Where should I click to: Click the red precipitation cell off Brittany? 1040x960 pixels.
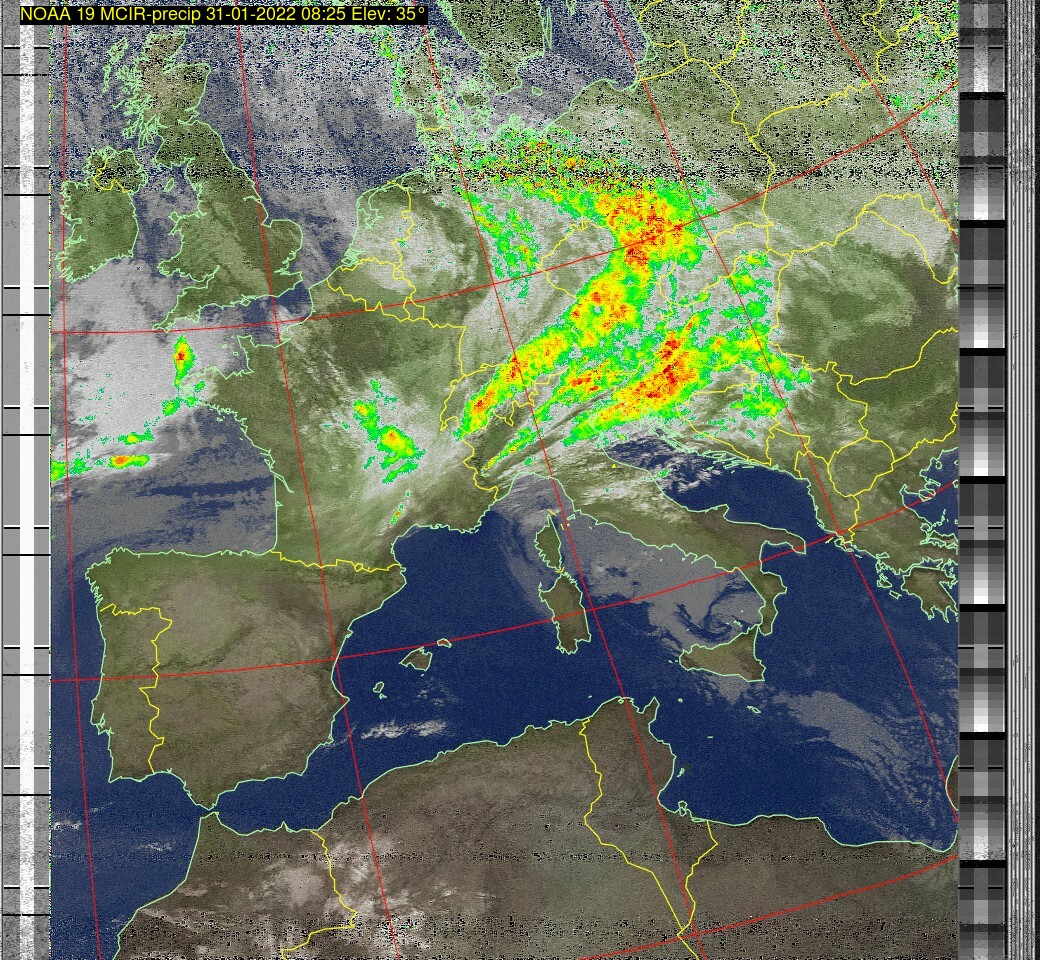click(182, 357)
